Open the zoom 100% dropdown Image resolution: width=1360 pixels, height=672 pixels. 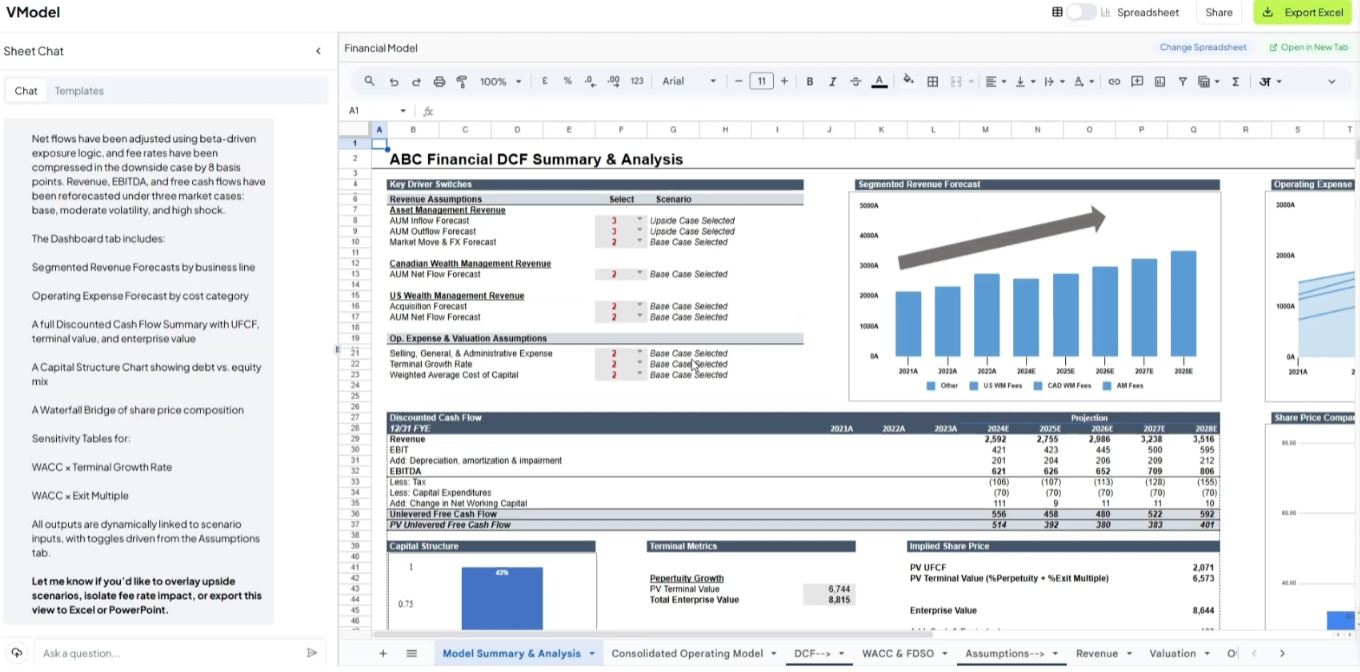[501, 82]
